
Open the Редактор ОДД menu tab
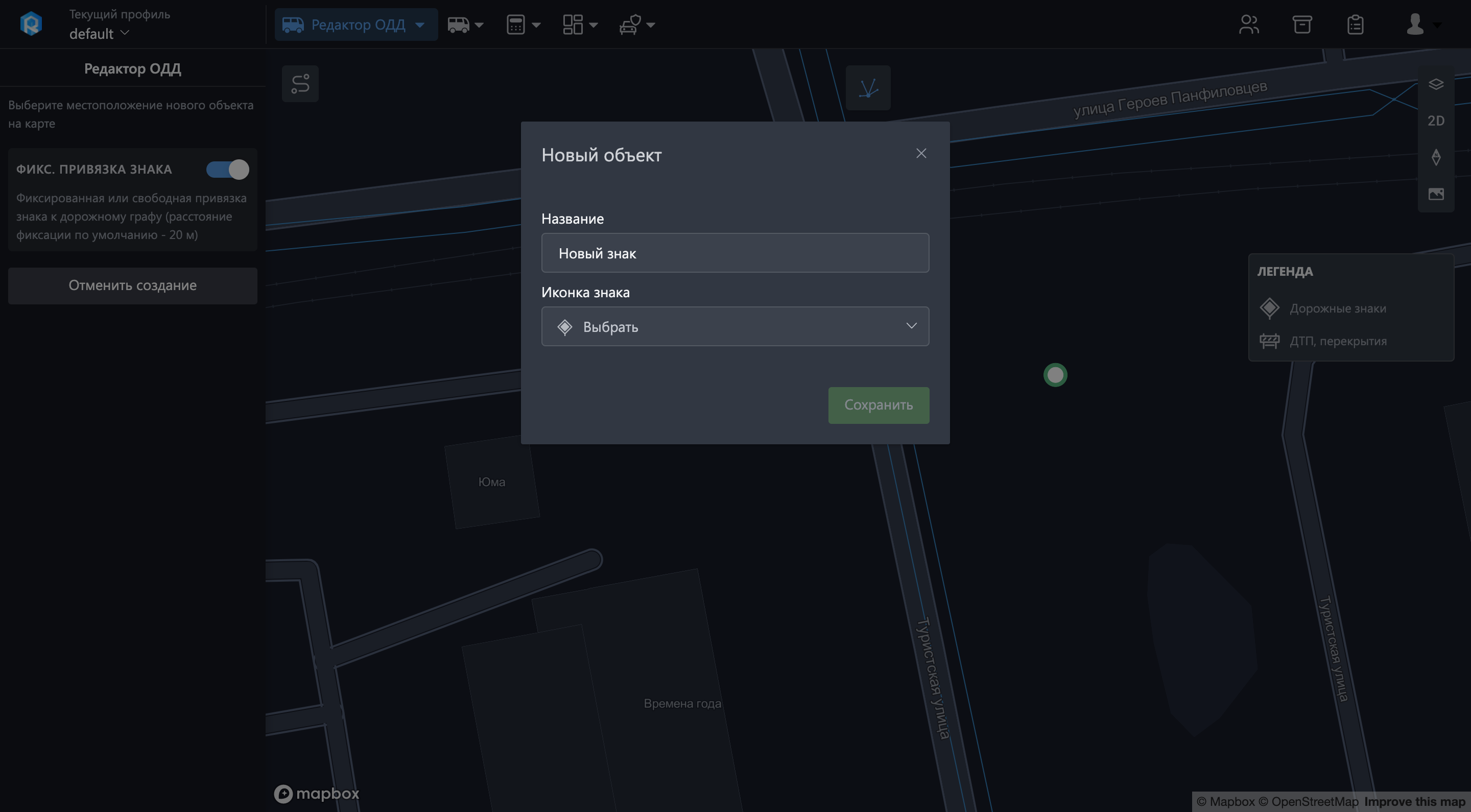pyautogui.click(x=356, y=25)
